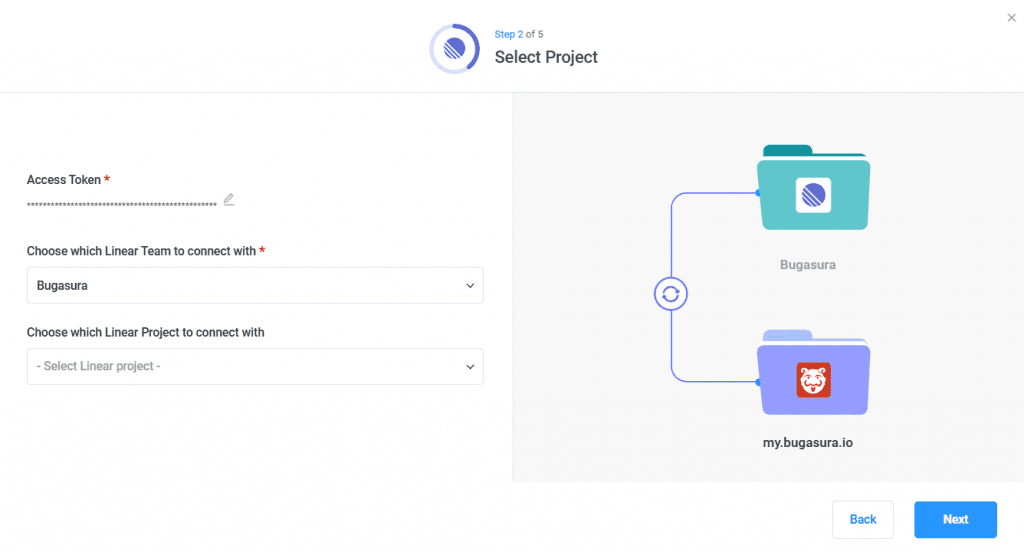Click the 'Choose which Linear Project' label

(145, 332)
